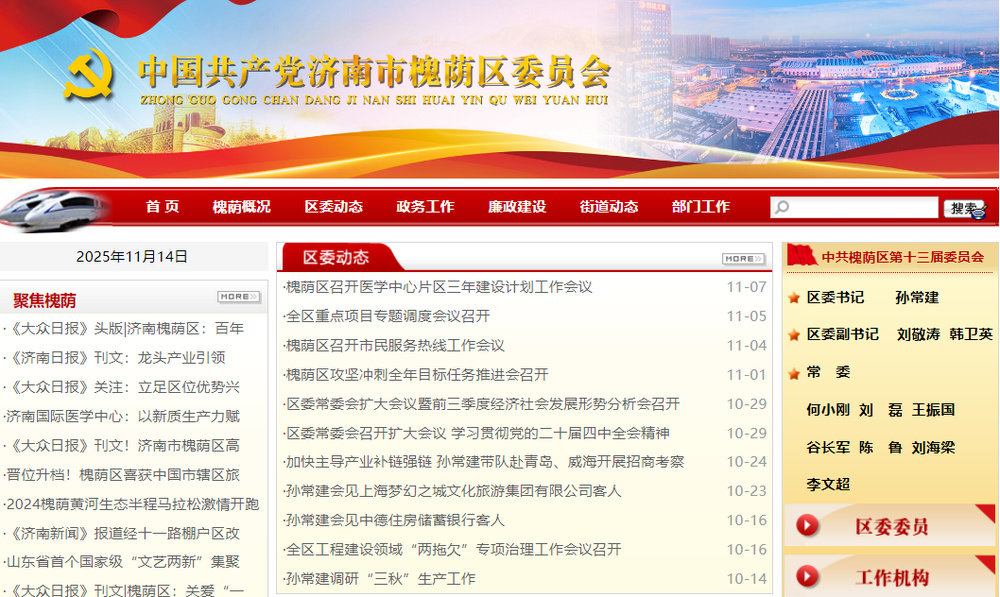The height and width of the screenshot is (597, 1000).
Task: Open the 街道动态 menu item
Action: [608, 207]
